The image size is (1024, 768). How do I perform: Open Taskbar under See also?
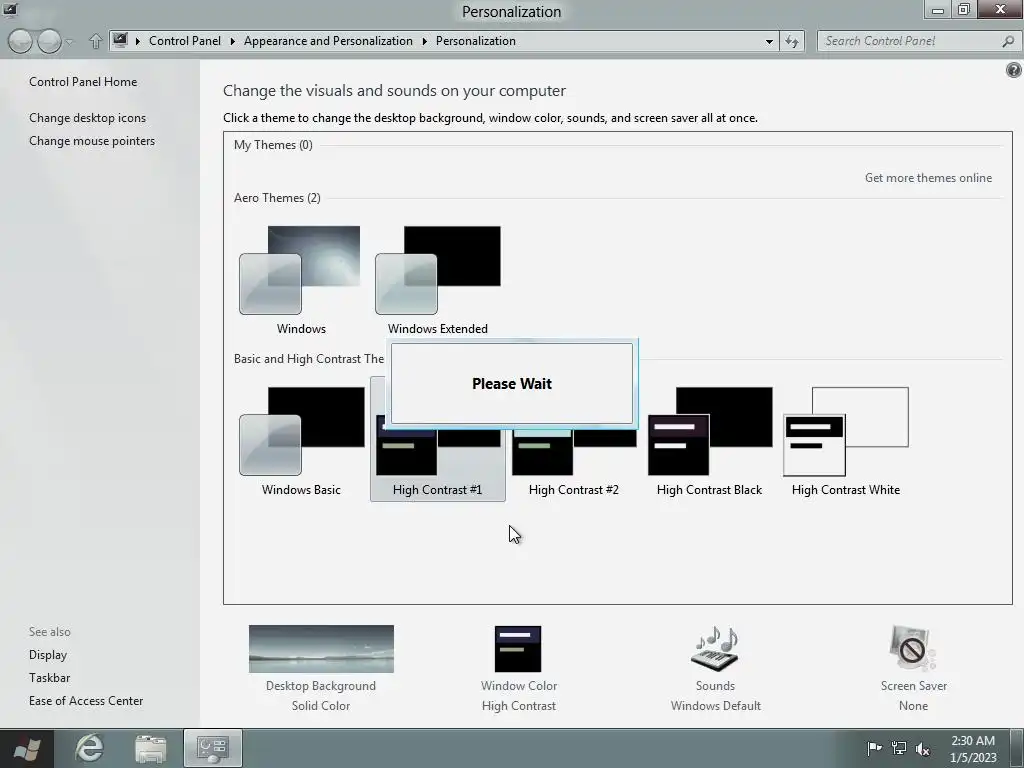coord(50,677)
